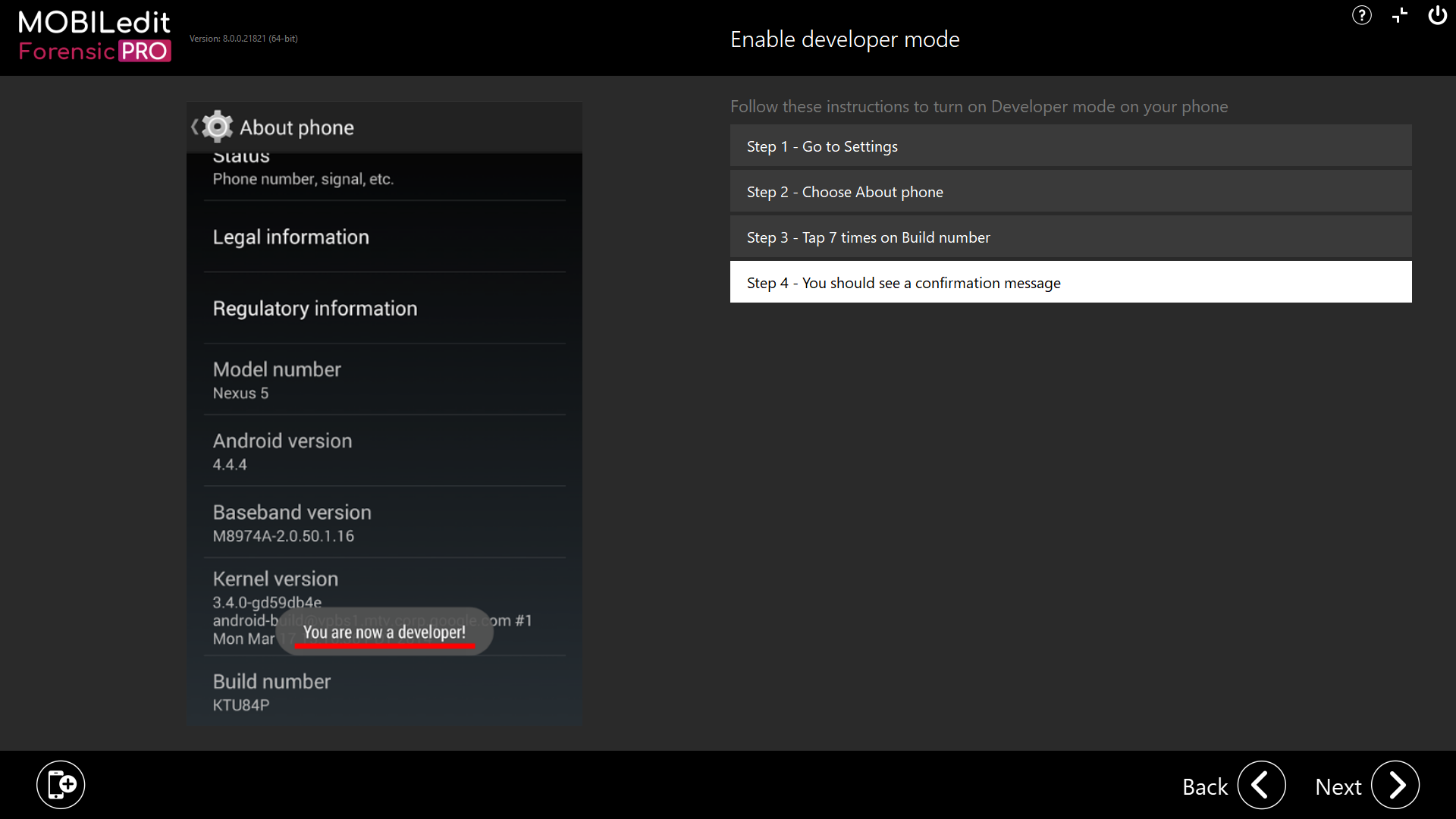Open the help question mark icon

[x=1361, y=15]
